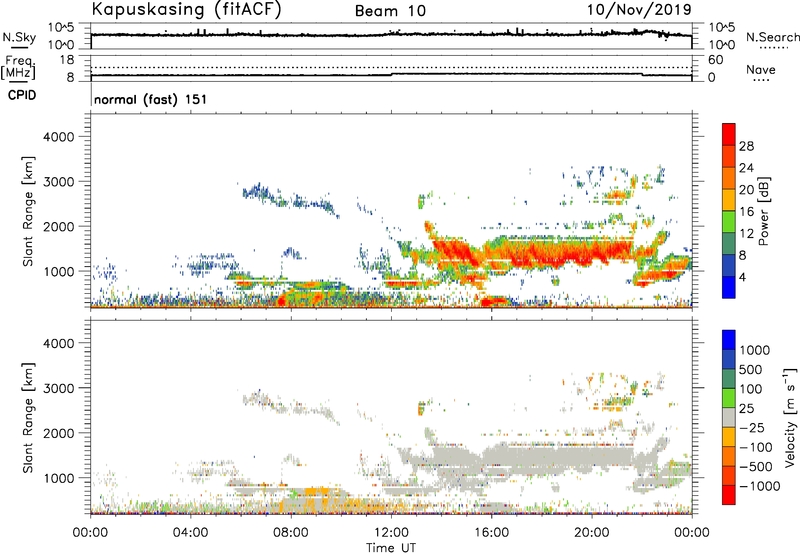Click the date '10/Nov/2019'
The image size is (800, 554).
click(x=639, y=9)
